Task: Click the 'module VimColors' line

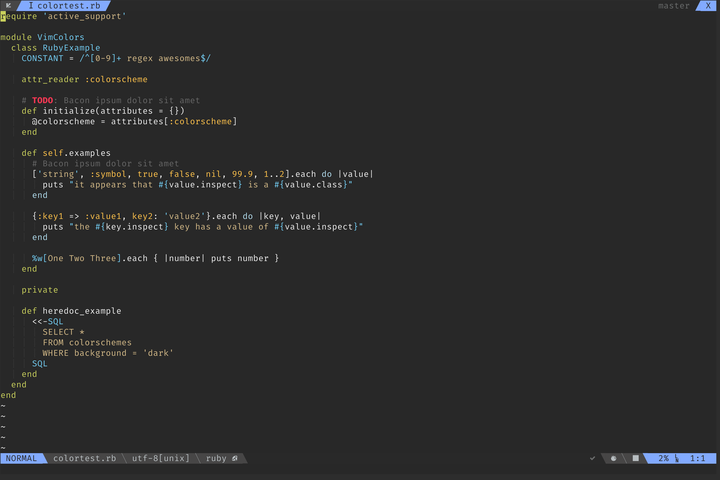Action: (42, 37)
